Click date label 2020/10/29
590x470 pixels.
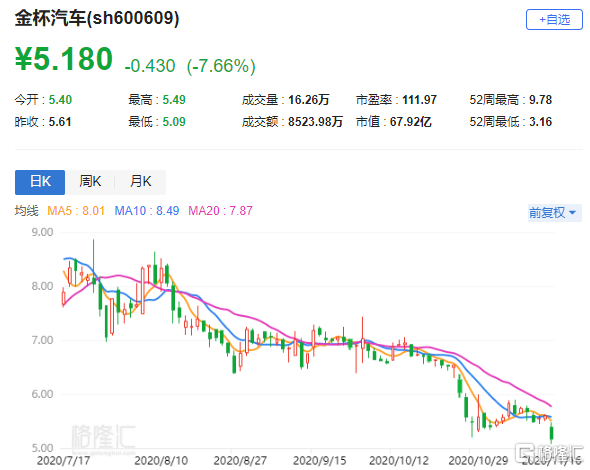[478, 461]
